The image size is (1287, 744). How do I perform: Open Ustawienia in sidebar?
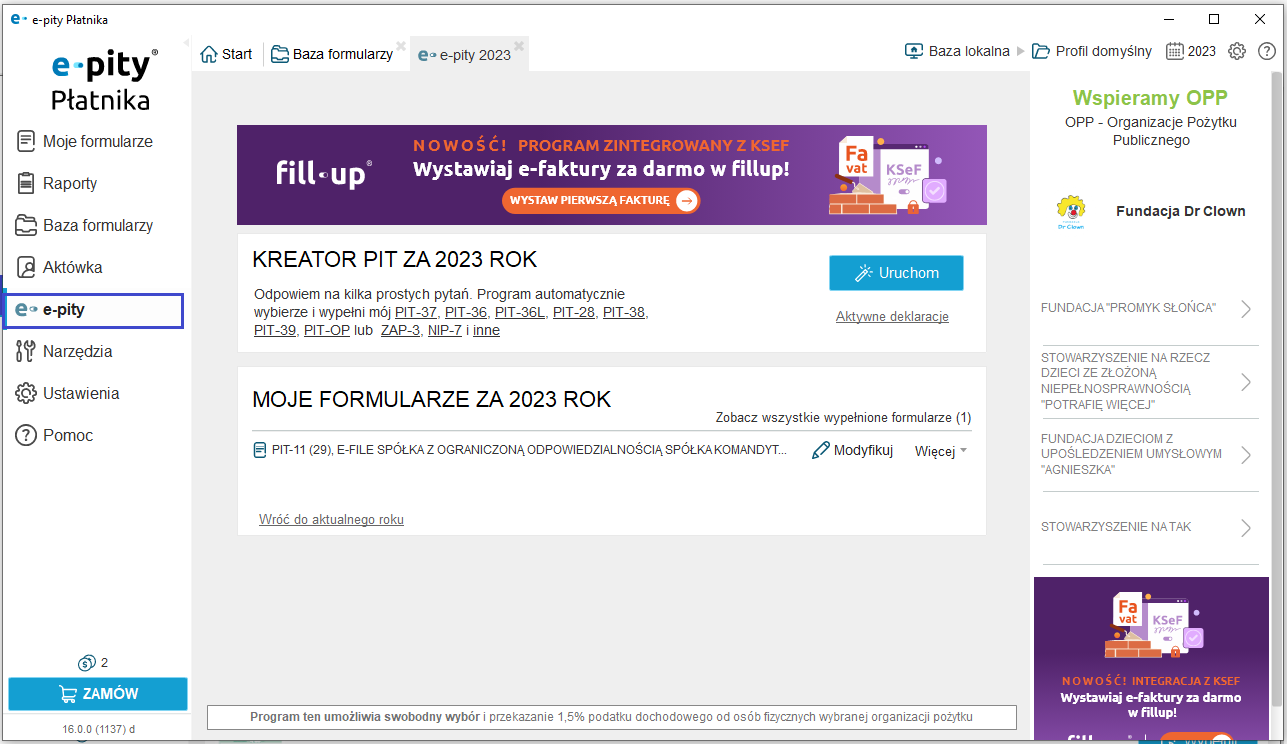[x=68, y=393]
